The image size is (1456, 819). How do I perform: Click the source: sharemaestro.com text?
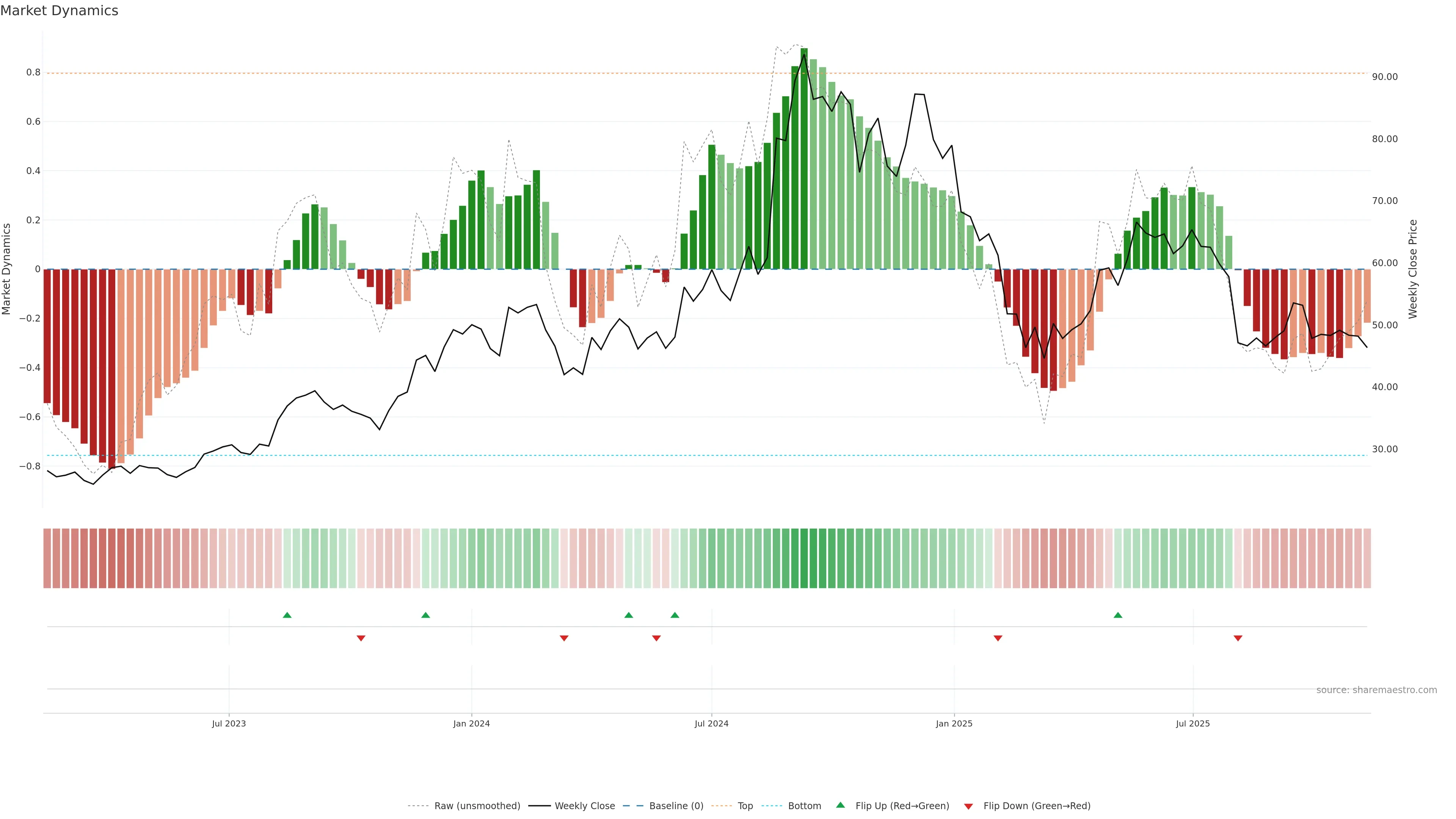click(1376, 690)
